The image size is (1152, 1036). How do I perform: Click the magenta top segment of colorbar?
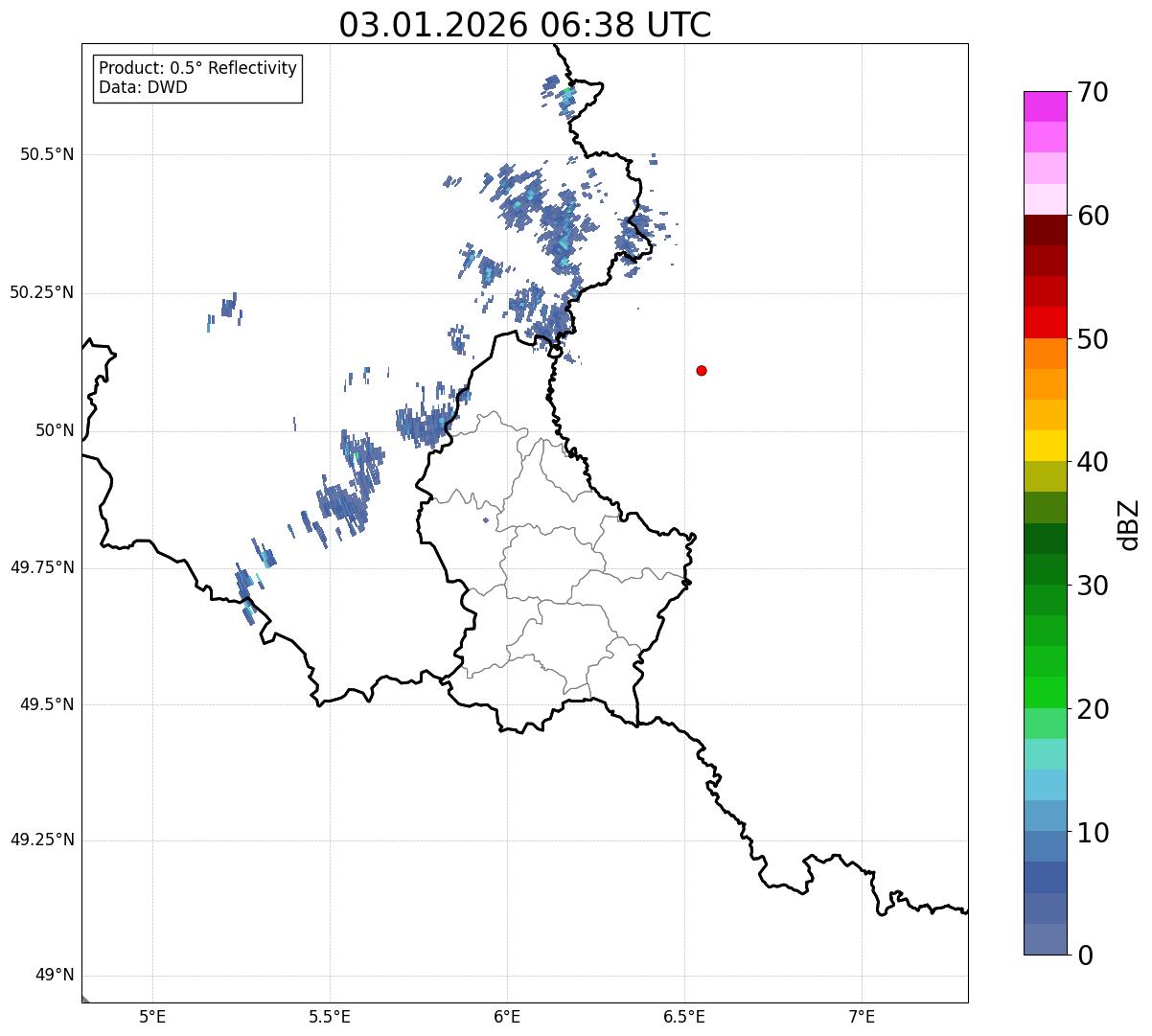[1046, 106]
